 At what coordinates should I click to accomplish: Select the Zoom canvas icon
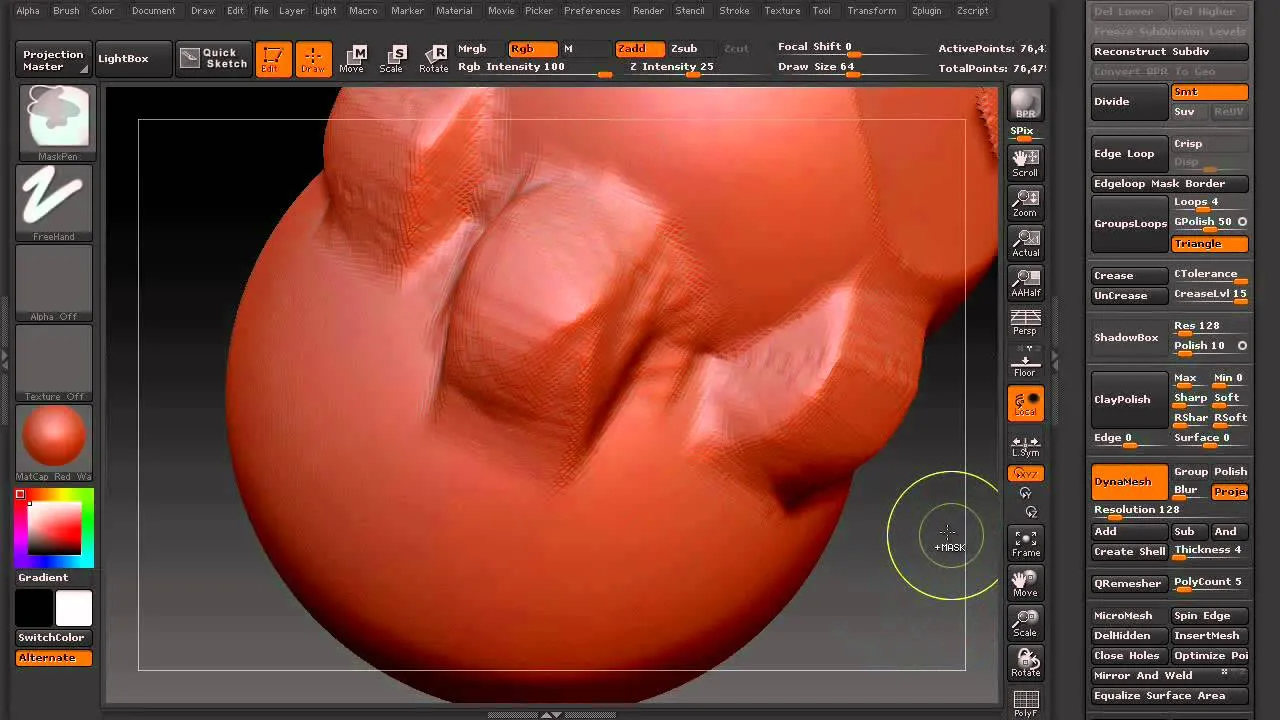(1025, 203)
